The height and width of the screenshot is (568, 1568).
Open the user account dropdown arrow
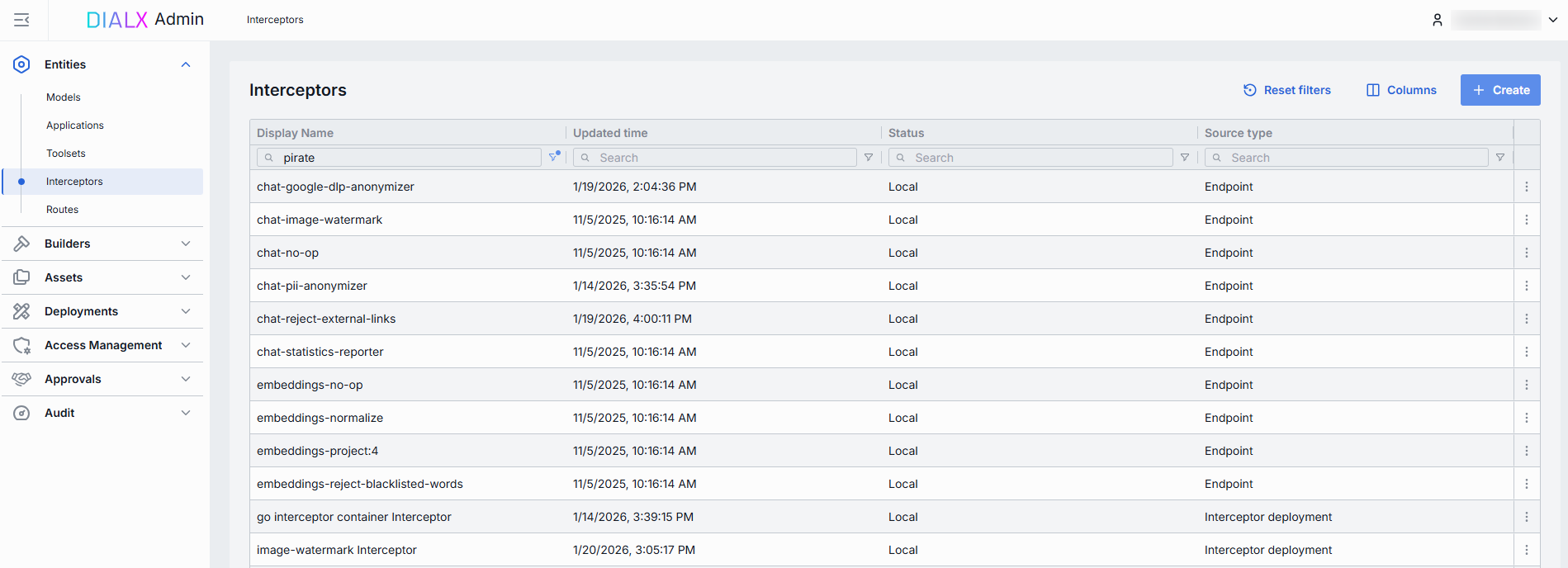[x=1553, y=20]
